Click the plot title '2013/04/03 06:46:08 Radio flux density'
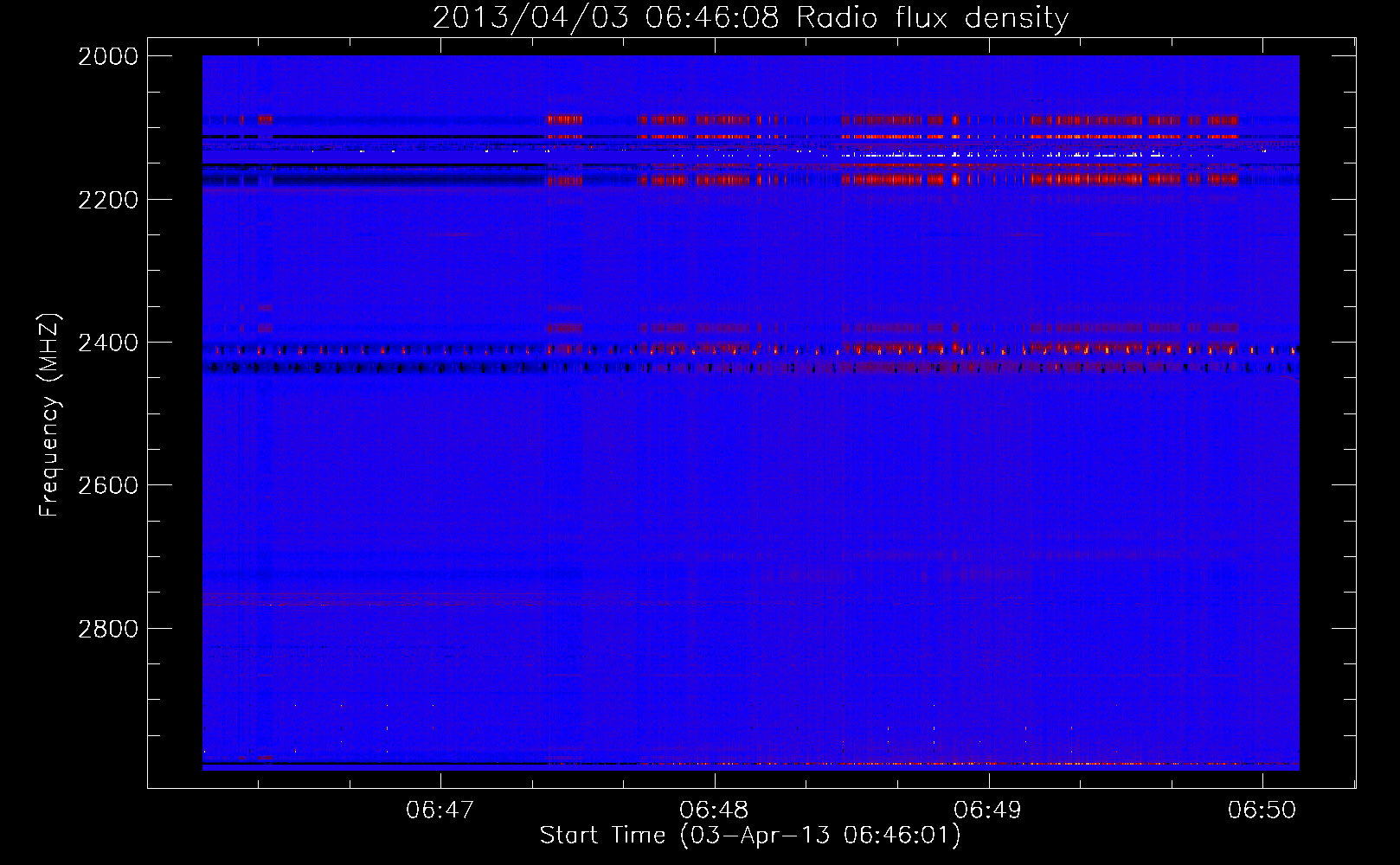 pyautogui.click(x=750, y=18)
